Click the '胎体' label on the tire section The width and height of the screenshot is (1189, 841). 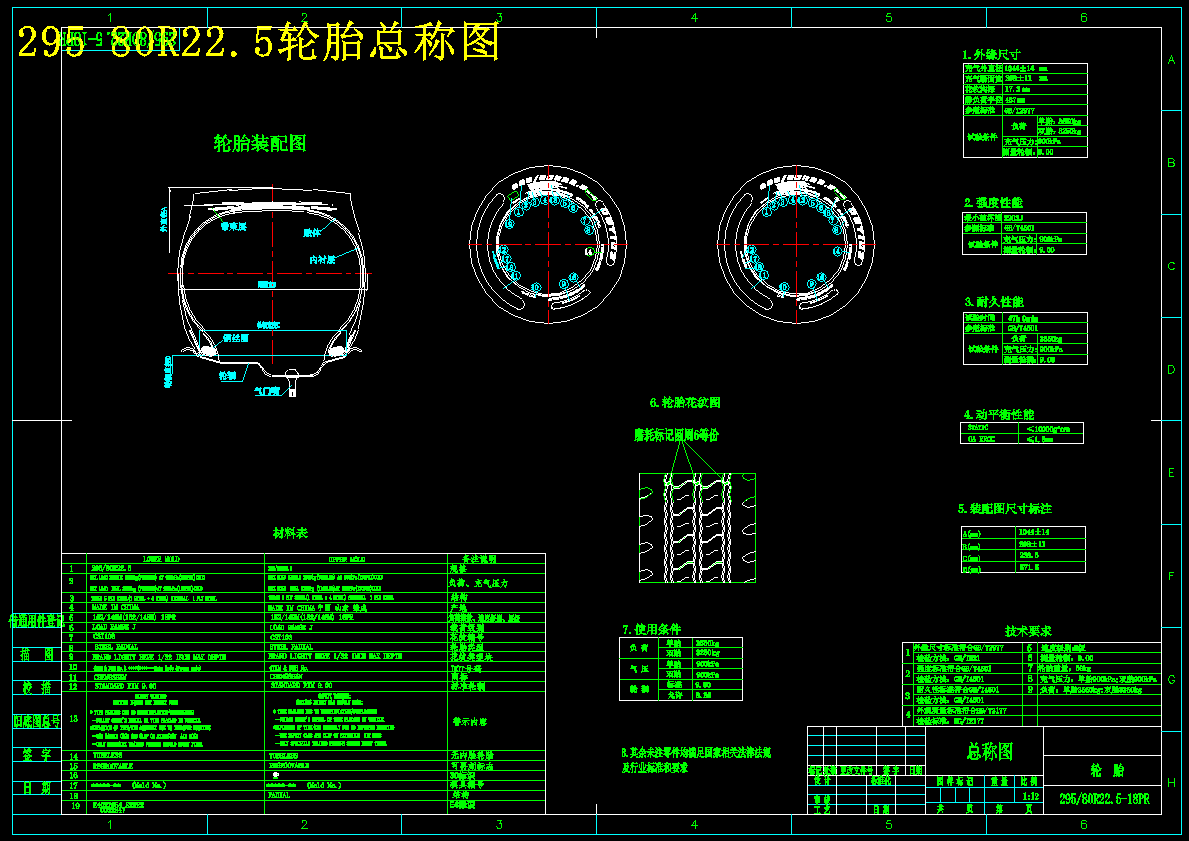click(312, 233)
